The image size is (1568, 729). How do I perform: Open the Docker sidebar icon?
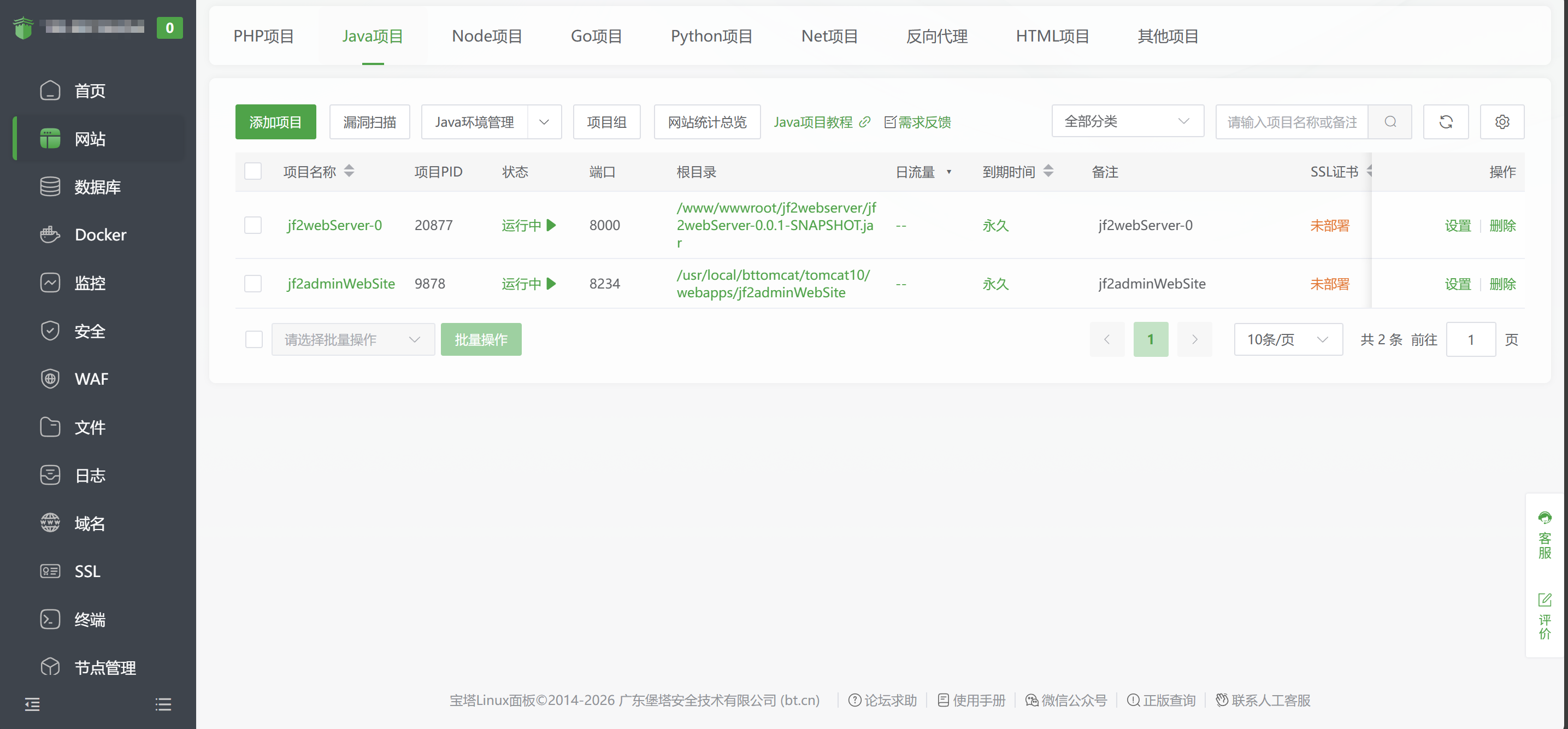click(50, 234)
